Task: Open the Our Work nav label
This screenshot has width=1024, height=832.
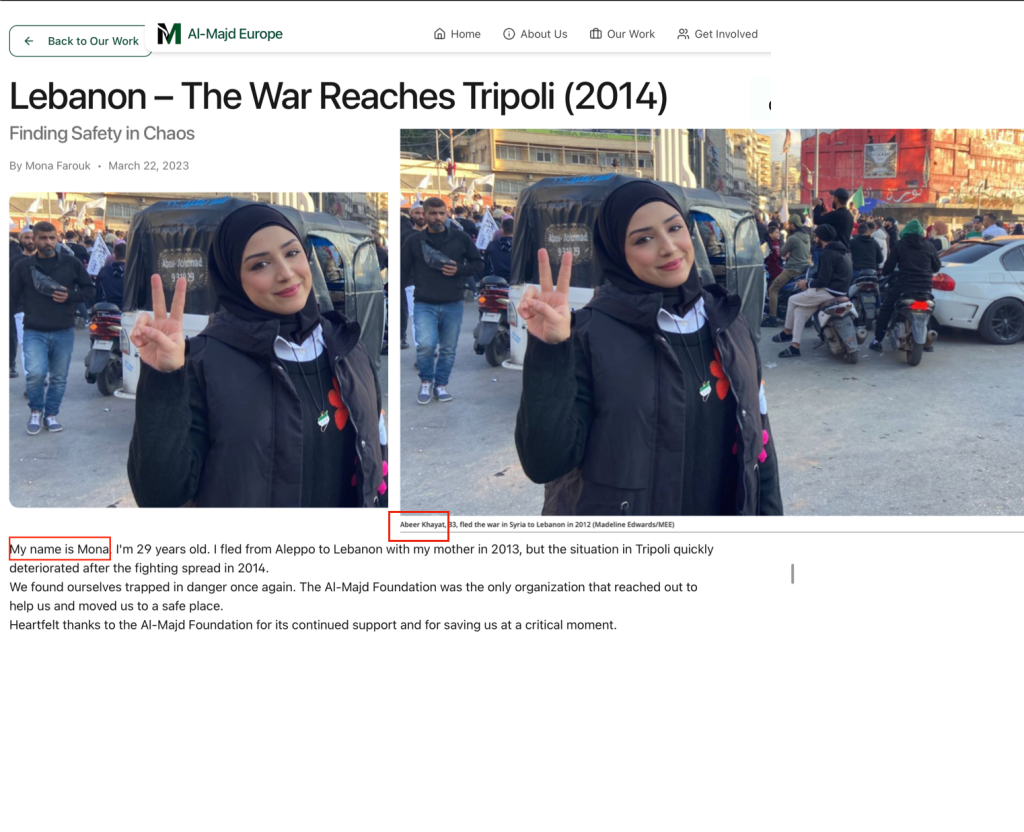Action: (631, 34)
